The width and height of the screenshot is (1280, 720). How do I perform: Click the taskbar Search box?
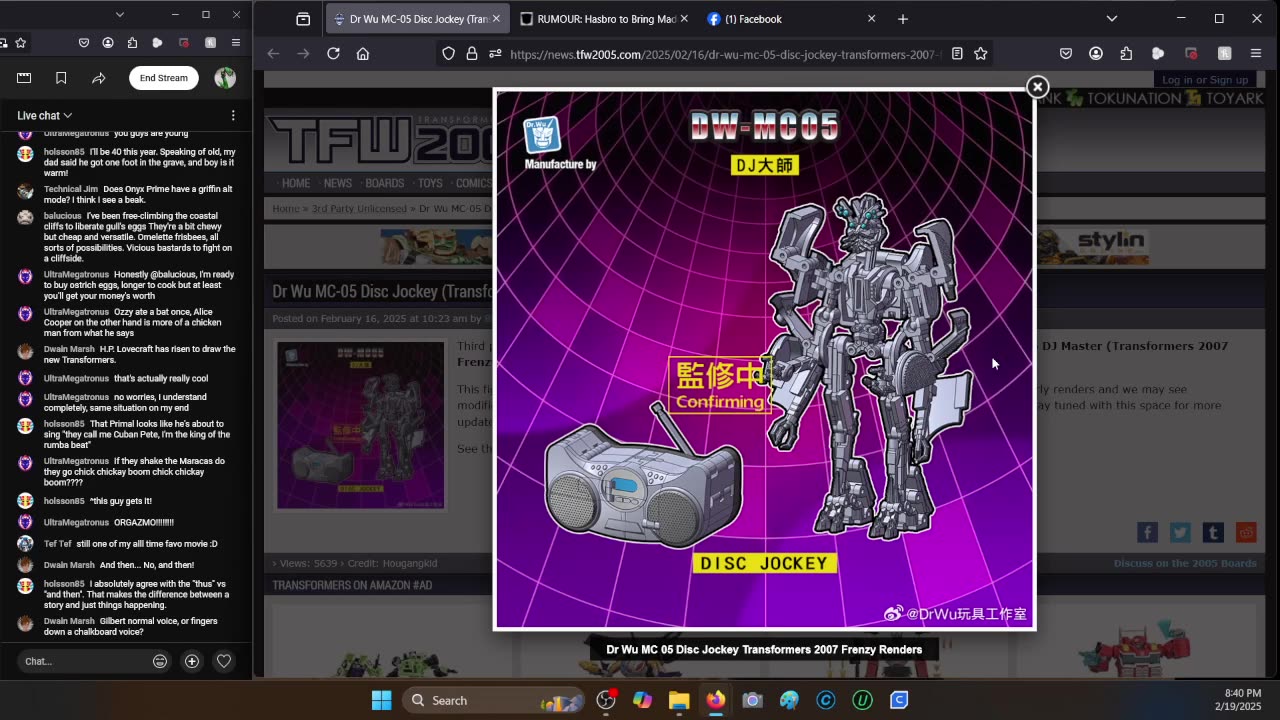494,700
